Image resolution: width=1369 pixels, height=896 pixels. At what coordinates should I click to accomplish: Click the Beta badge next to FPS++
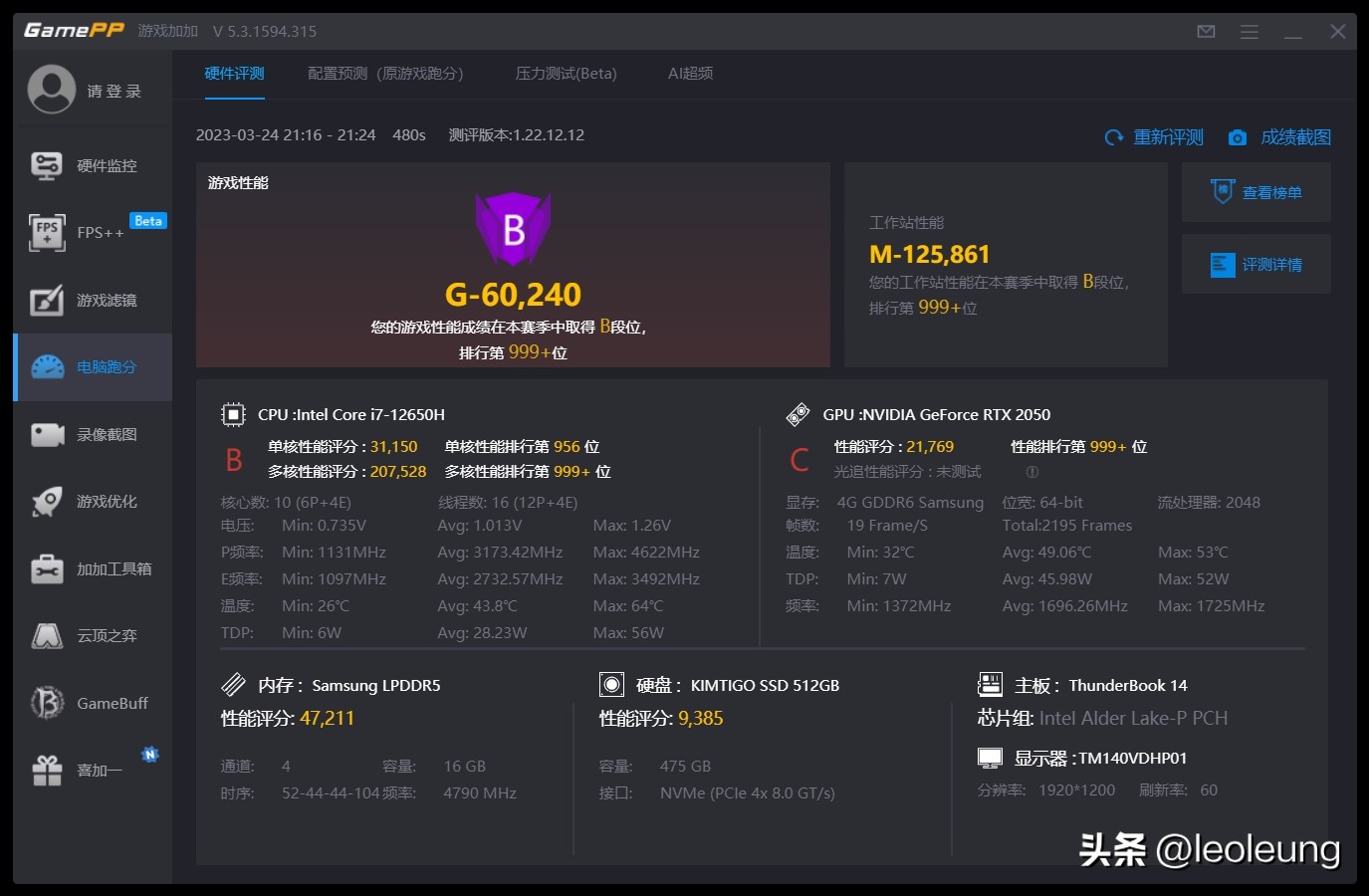(148, 221)
